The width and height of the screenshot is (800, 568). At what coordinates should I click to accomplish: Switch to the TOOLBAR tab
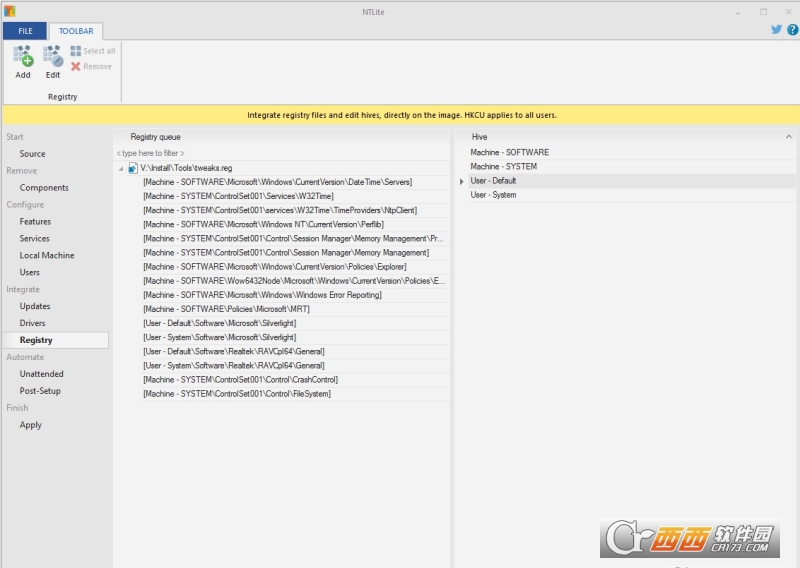click(76, 31)
